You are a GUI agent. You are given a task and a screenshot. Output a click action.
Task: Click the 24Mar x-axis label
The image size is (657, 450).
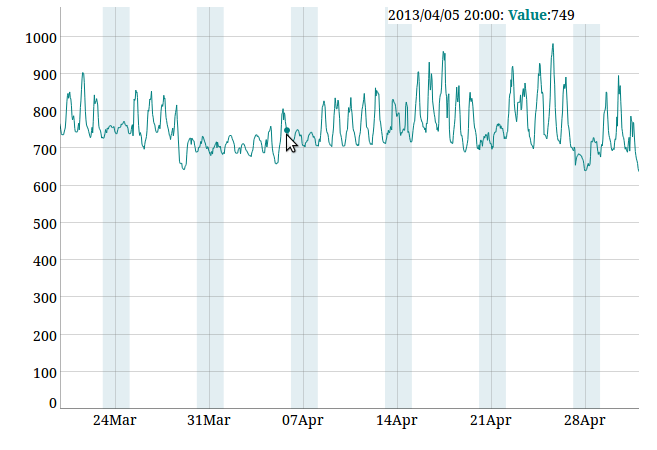[x=114, y=420]
